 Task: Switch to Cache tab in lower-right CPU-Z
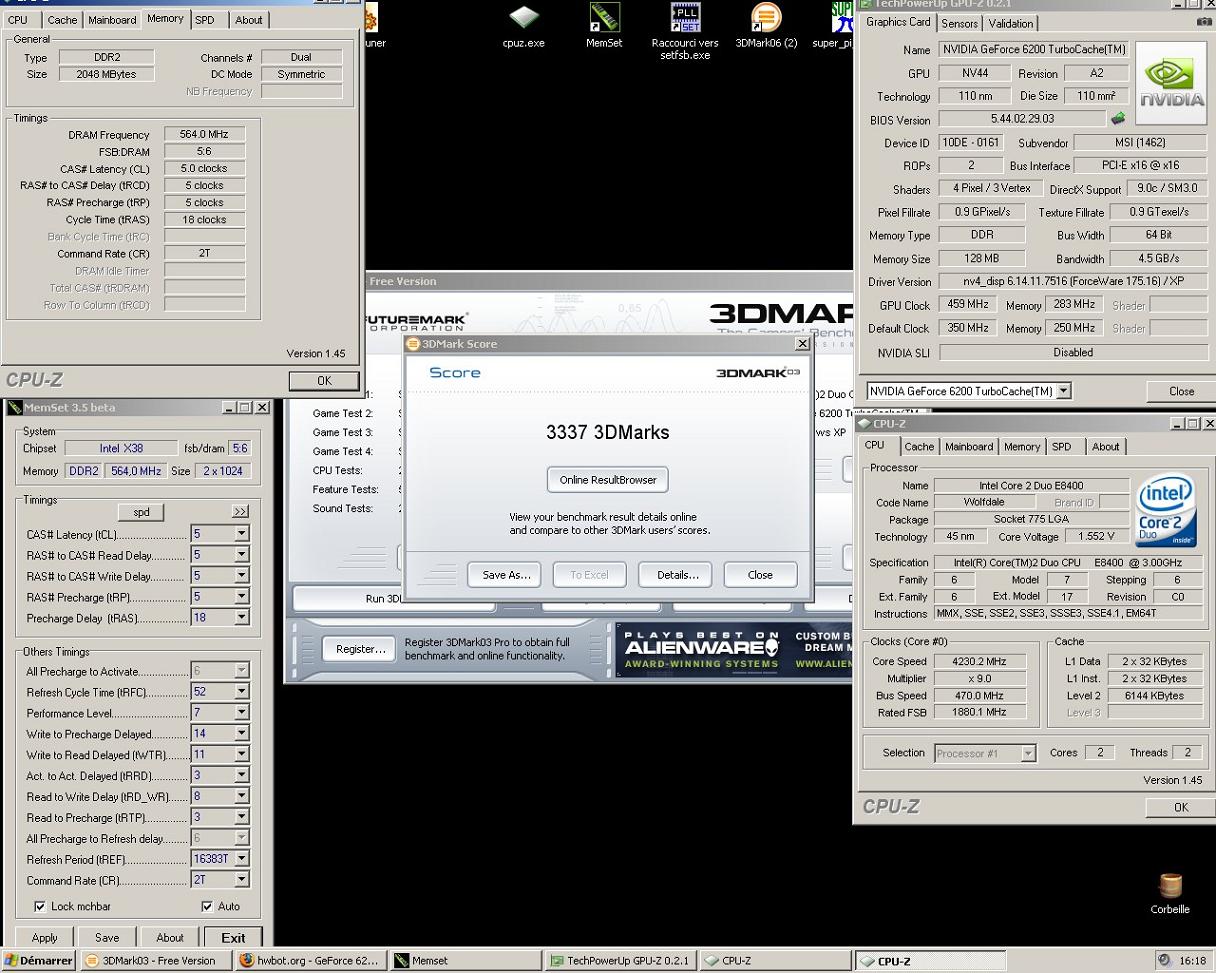(919, 447)
